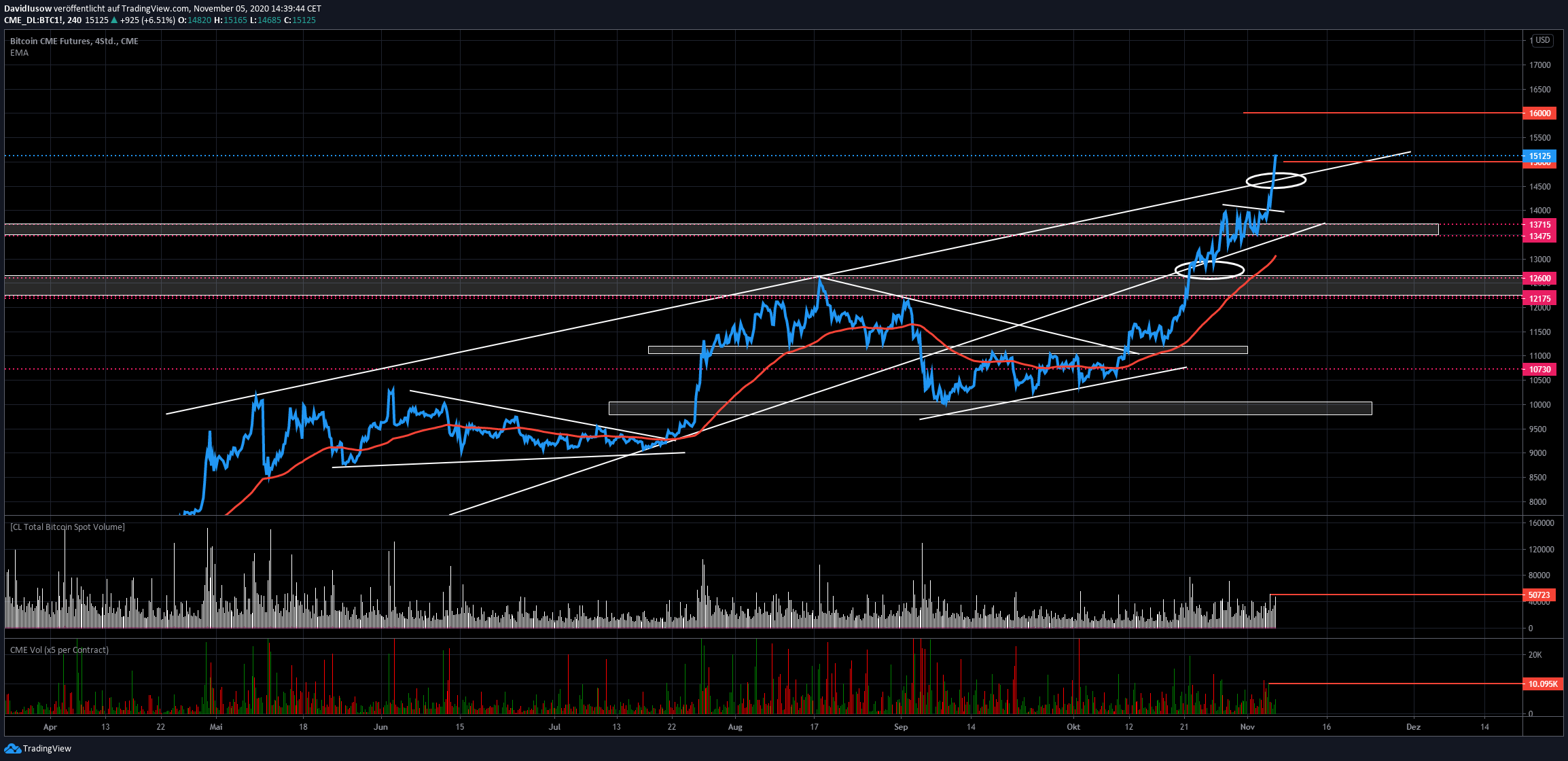Click the 13475 price level label
This screenshot has width=1568, height=761.
coord(1539,236)
